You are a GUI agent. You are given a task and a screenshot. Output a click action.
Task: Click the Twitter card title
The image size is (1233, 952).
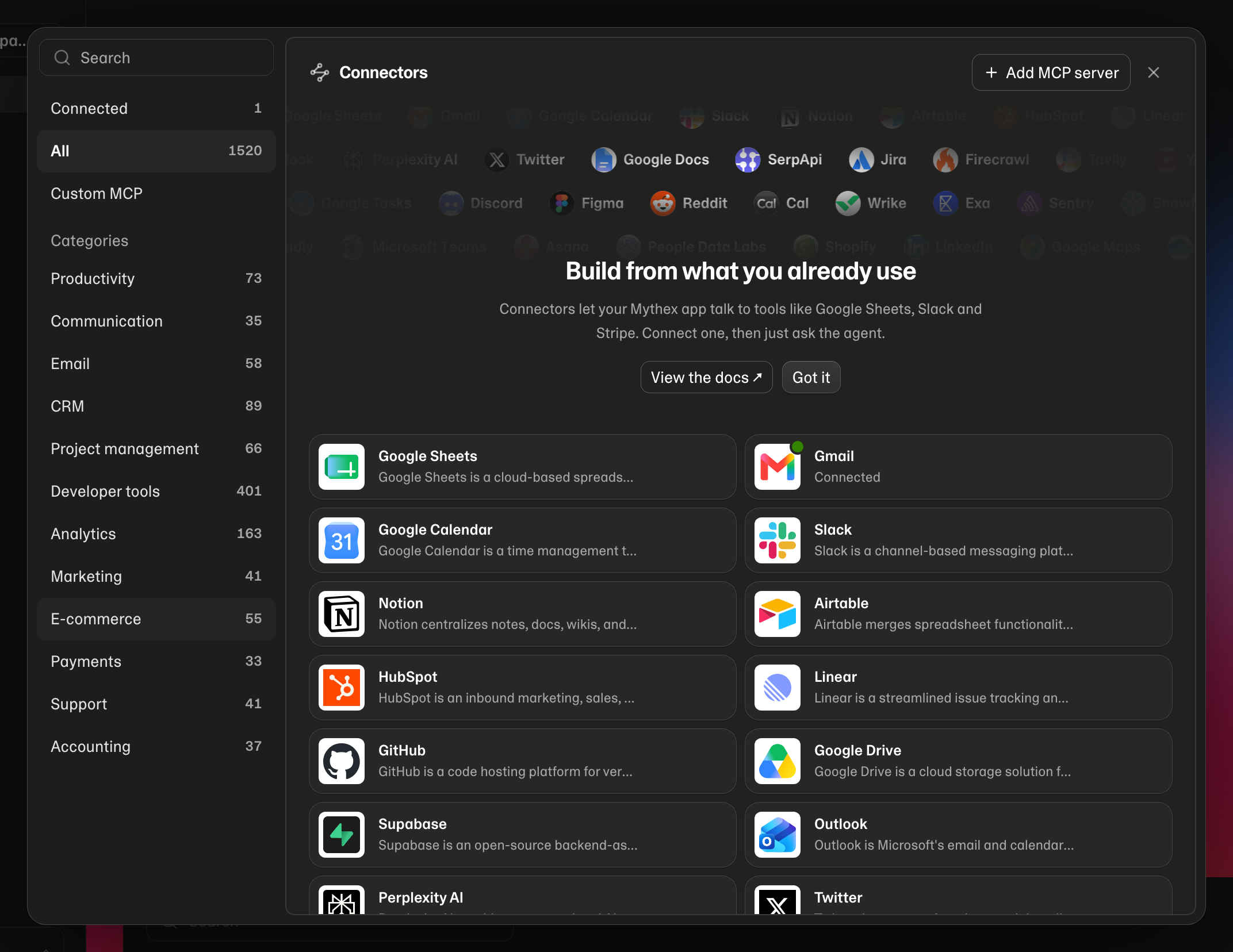coord(838,897)
